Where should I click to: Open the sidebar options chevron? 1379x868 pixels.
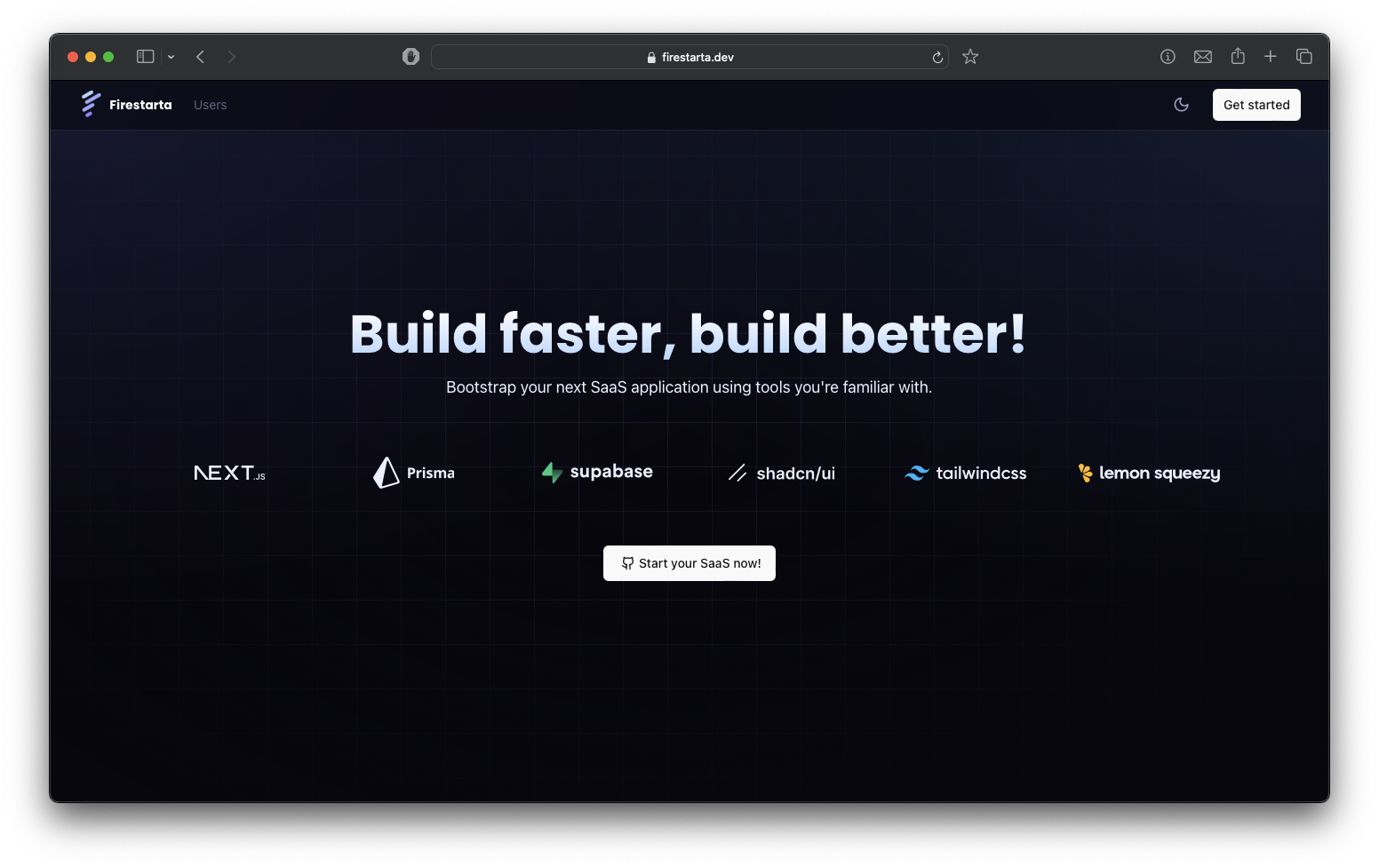(x=171, y=56)
